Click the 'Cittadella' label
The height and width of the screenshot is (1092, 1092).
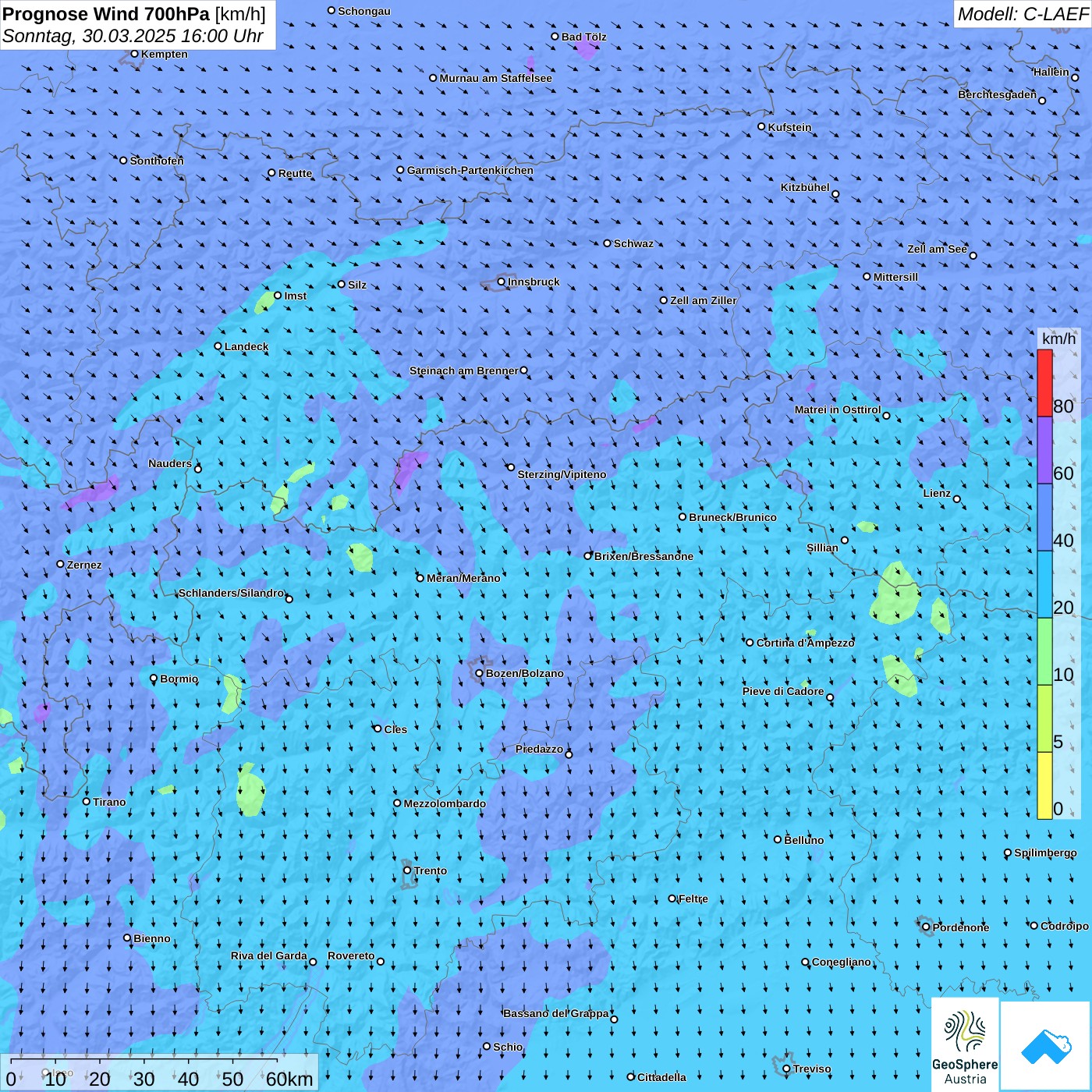tap(661, 1077)
